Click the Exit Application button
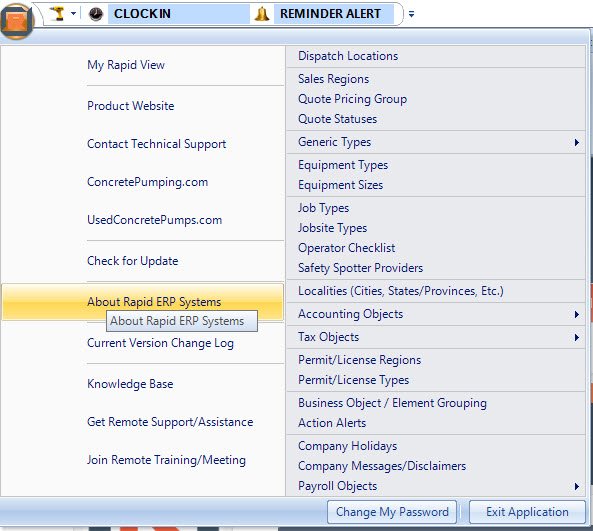 527,512
